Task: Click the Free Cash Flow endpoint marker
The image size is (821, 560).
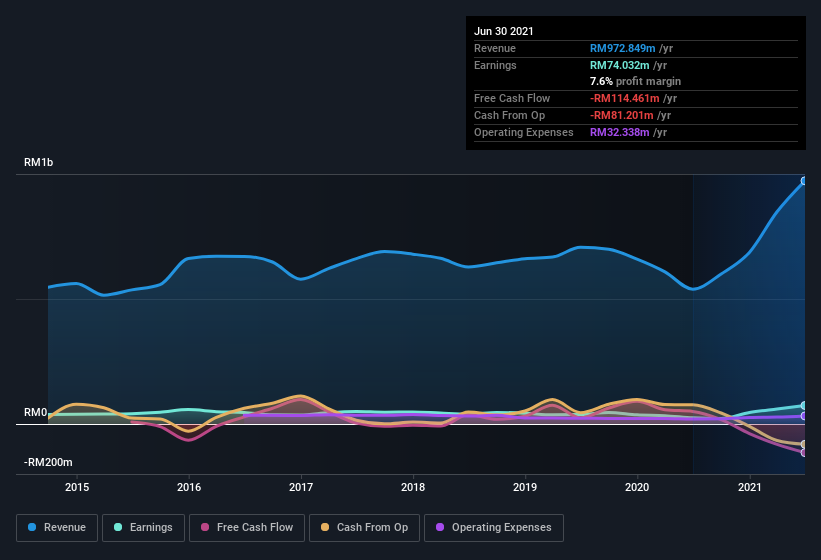Action: [x=804, y=453]
